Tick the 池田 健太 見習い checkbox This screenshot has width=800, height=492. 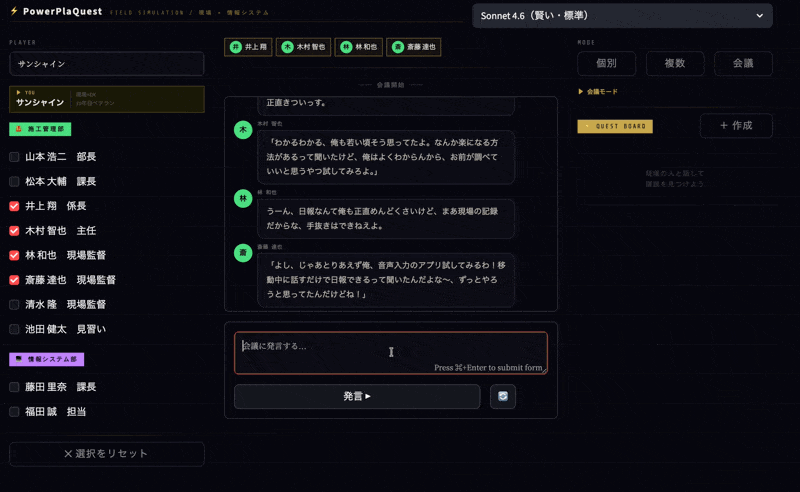14,329
